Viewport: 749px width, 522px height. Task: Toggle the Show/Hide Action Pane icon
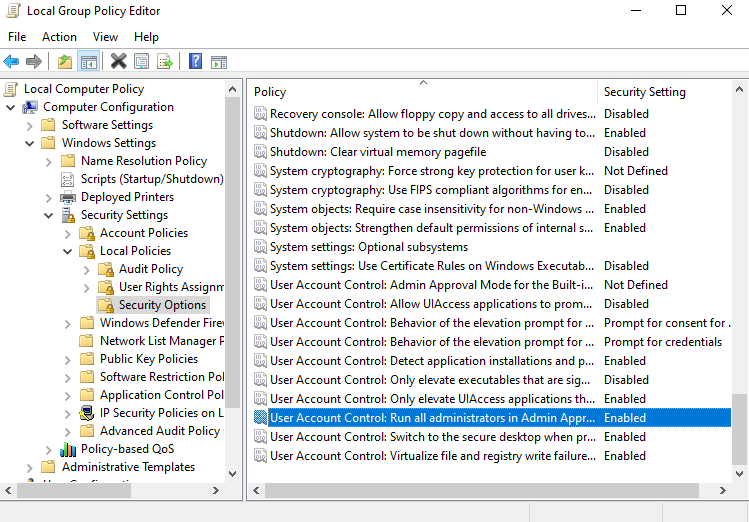pyautogui.click(x=219, y=62)
